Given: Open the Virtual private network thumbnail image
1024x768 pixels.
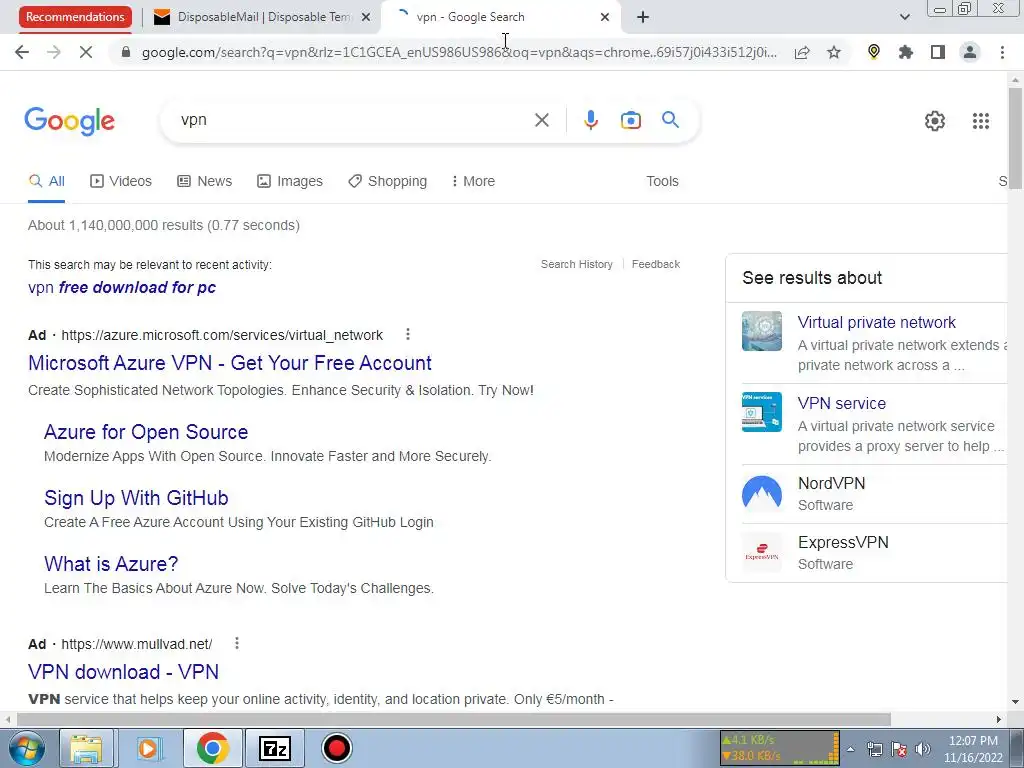Looking at the screenshot, I should click(761, 331).
